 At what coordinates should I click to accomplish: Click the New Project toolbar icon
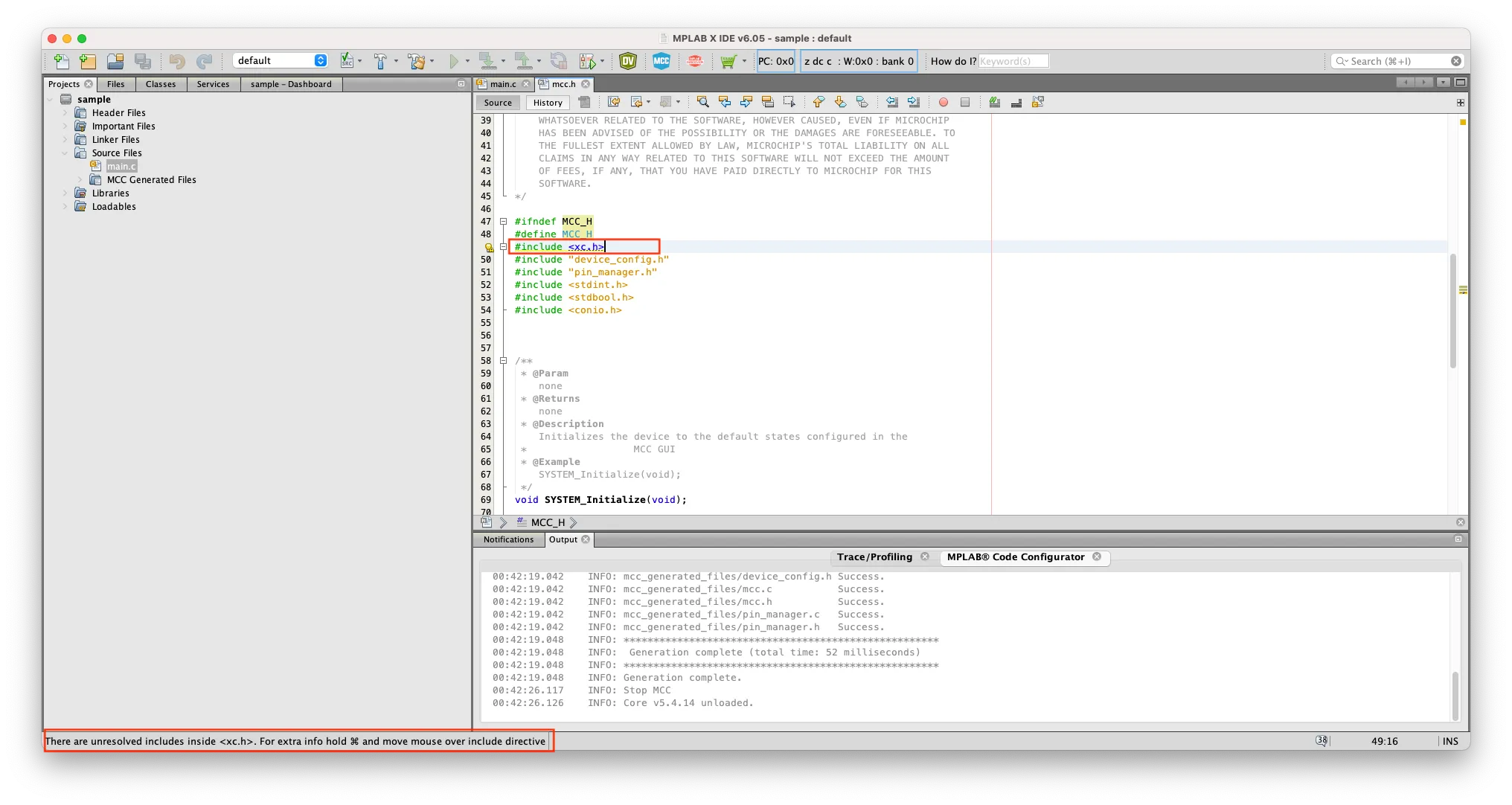tap(88, 61)
